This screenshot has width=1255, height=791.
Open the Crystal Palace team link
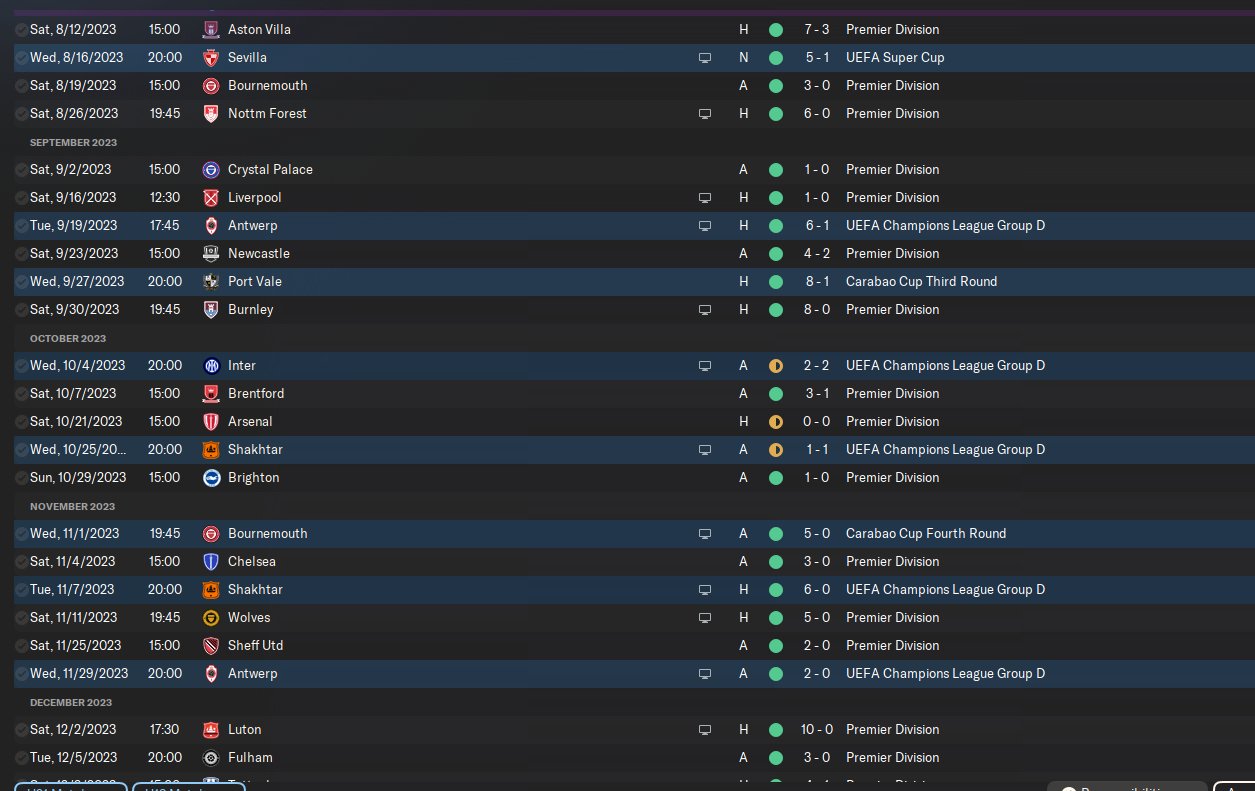point(270,170)
